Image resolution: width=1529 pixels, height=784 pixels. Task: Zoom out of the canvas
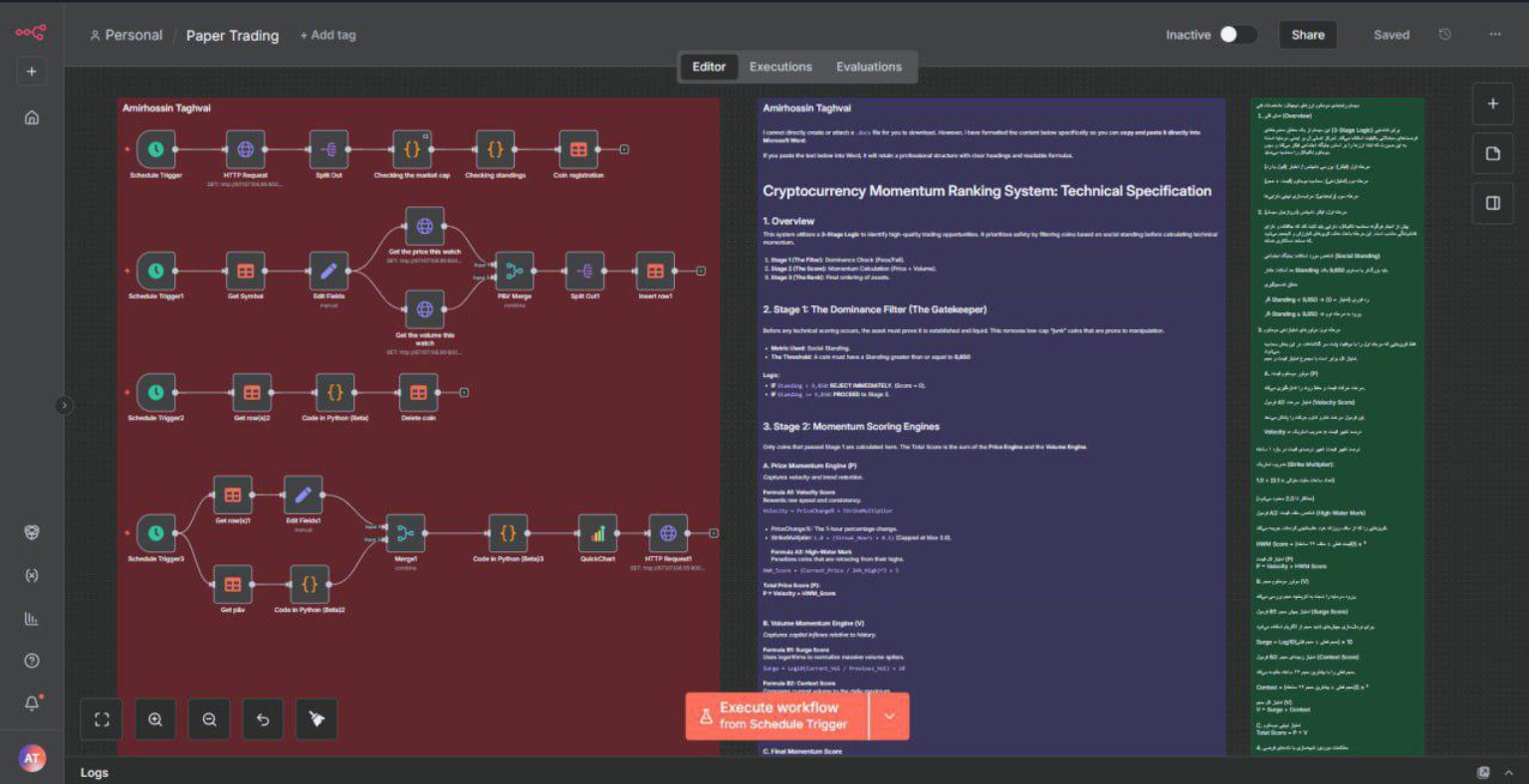click(x=209, y=719)
